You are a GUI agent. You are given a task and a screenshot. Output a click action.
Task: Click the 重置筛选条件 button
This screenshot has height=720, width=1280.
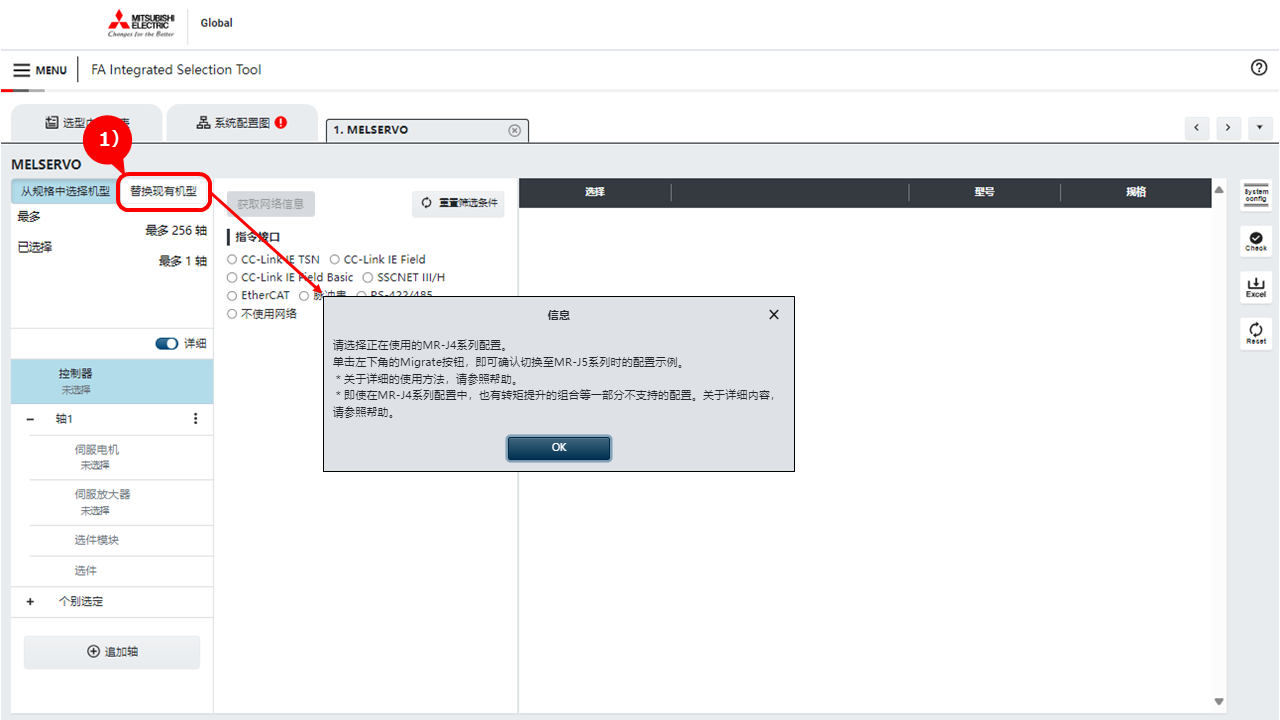459,204
